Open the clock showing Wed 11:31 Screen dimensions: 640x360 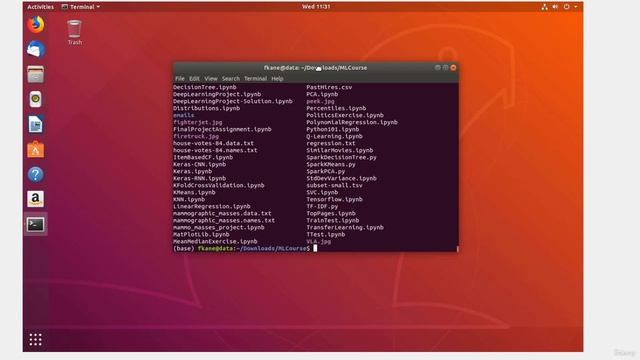coord(316,7)
